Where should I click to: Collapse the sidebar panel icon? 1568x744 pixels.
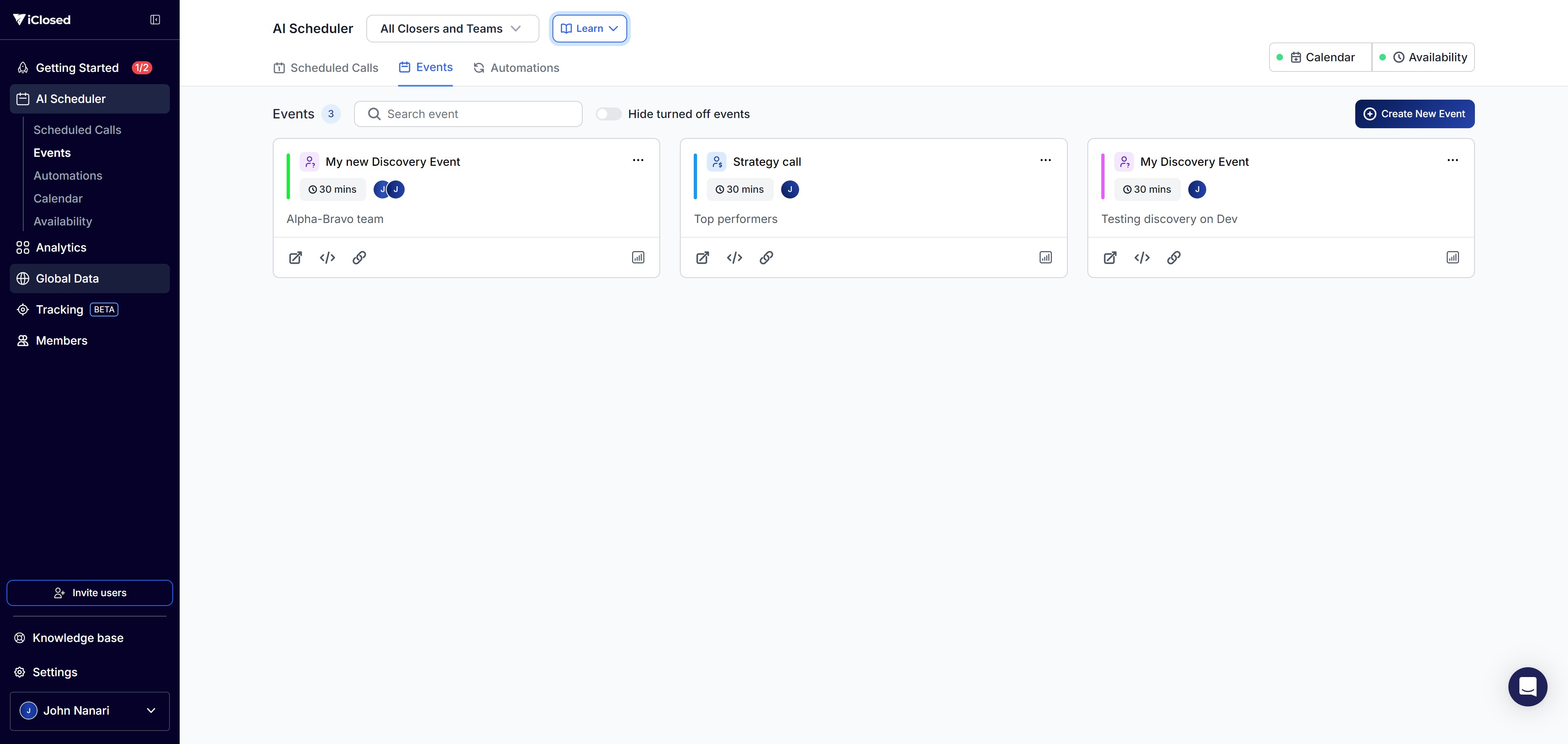(x=155, y=20)
